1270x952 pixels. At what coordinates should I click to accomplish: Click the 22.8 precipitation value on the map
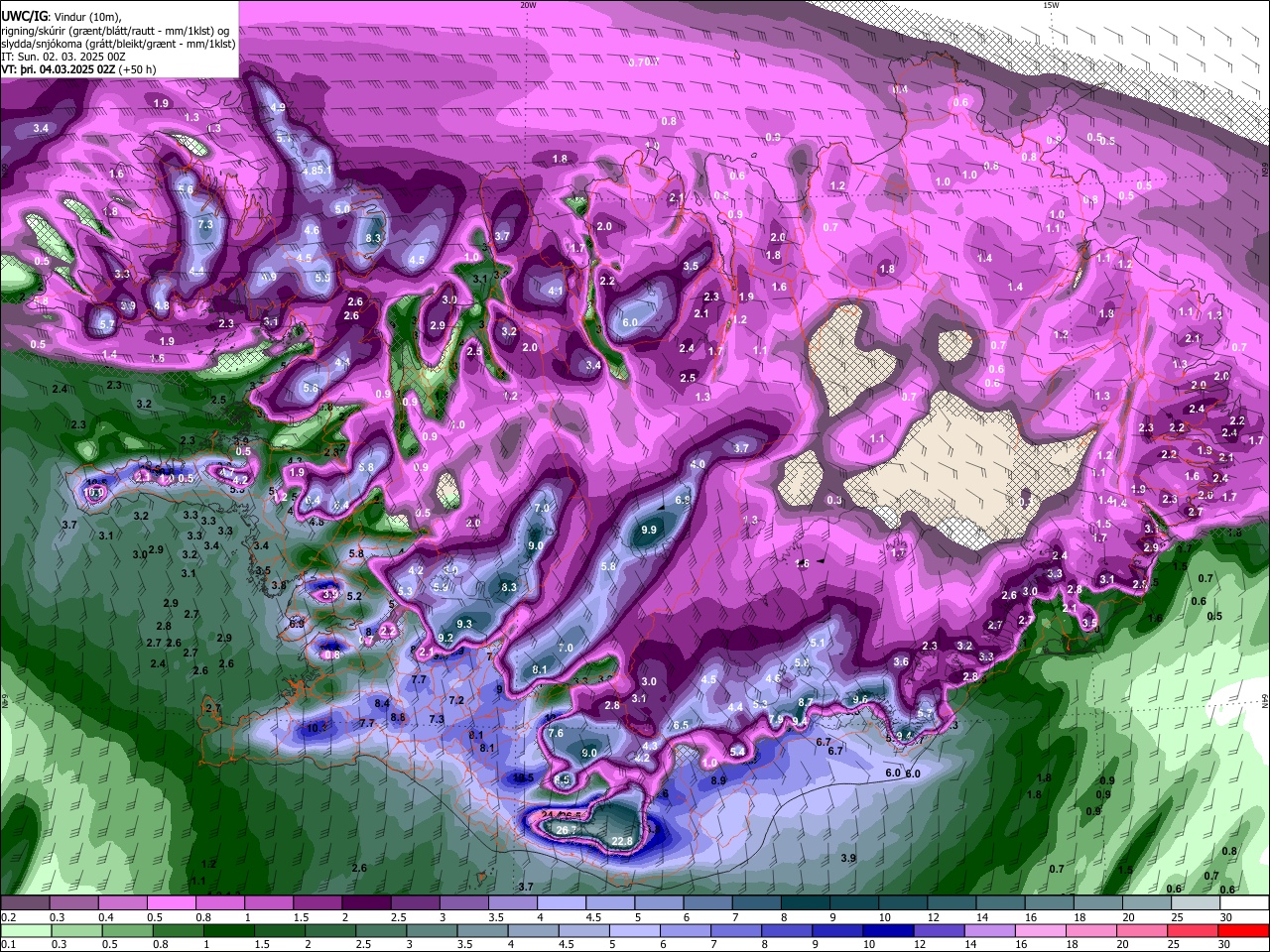[622, 842]
